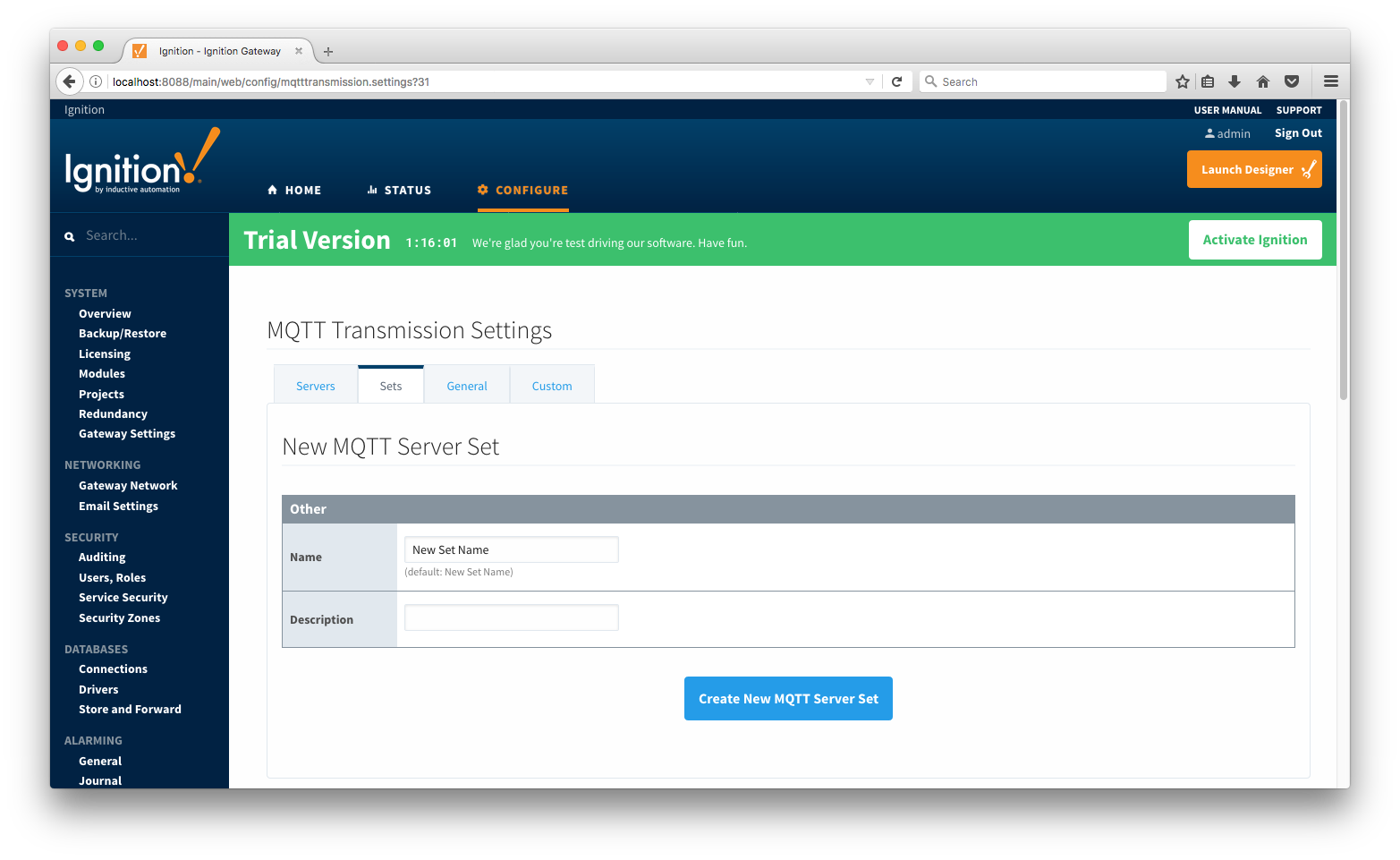Click the Description input field
The height and width of the screenshot is (860, 1400).
pos(512,617)
